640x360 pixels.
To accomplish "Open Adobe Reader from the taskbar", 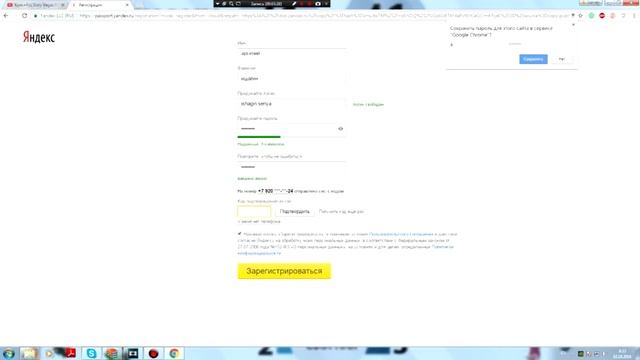I will (71, 353).
